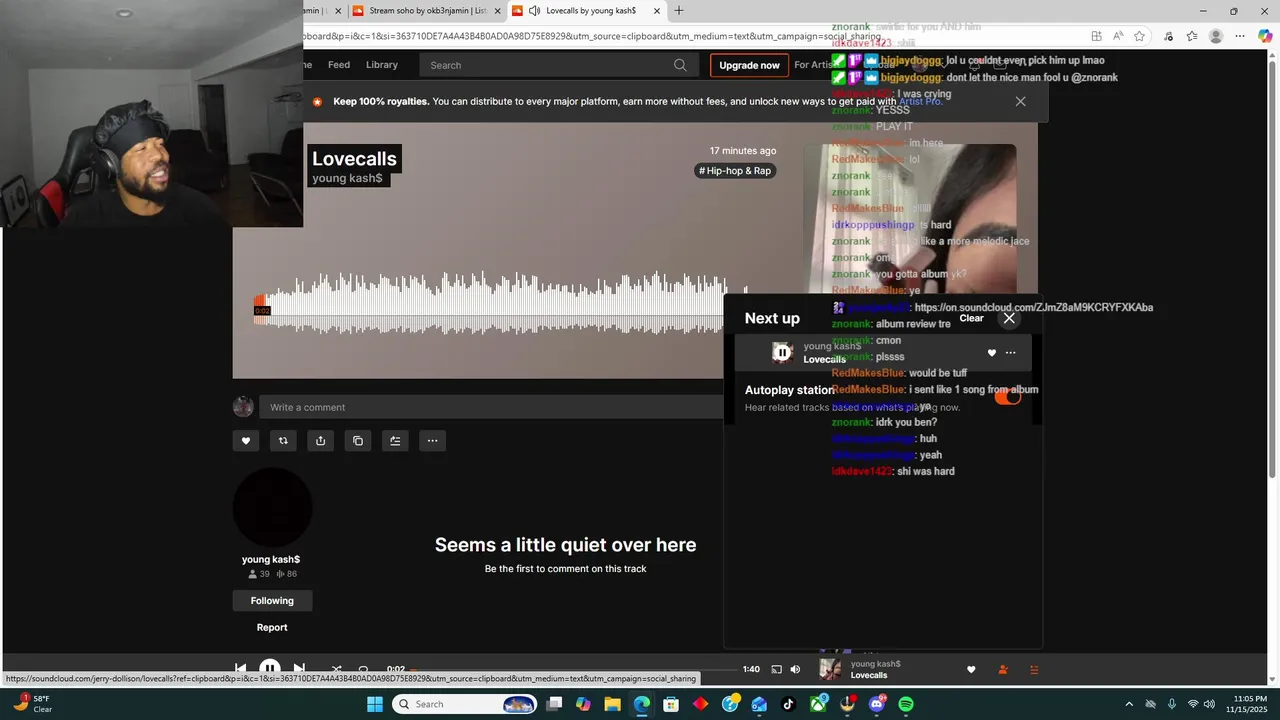
Task: Report the track via the Report button
Action: point(272,628)
